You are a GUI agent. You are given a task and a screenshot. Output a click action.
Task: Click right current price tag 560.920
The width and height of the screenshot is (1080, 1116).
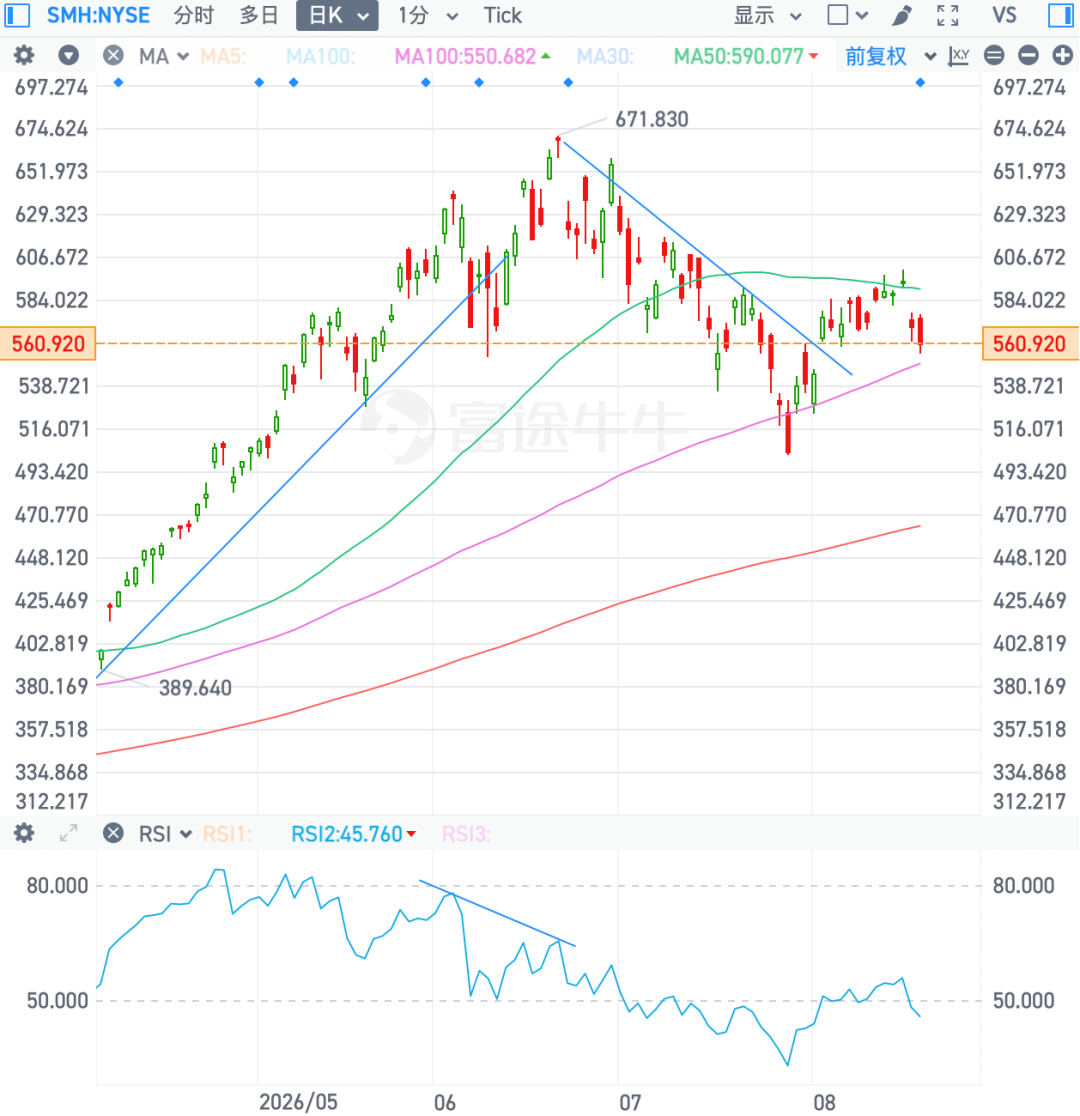pos(1029,344)
